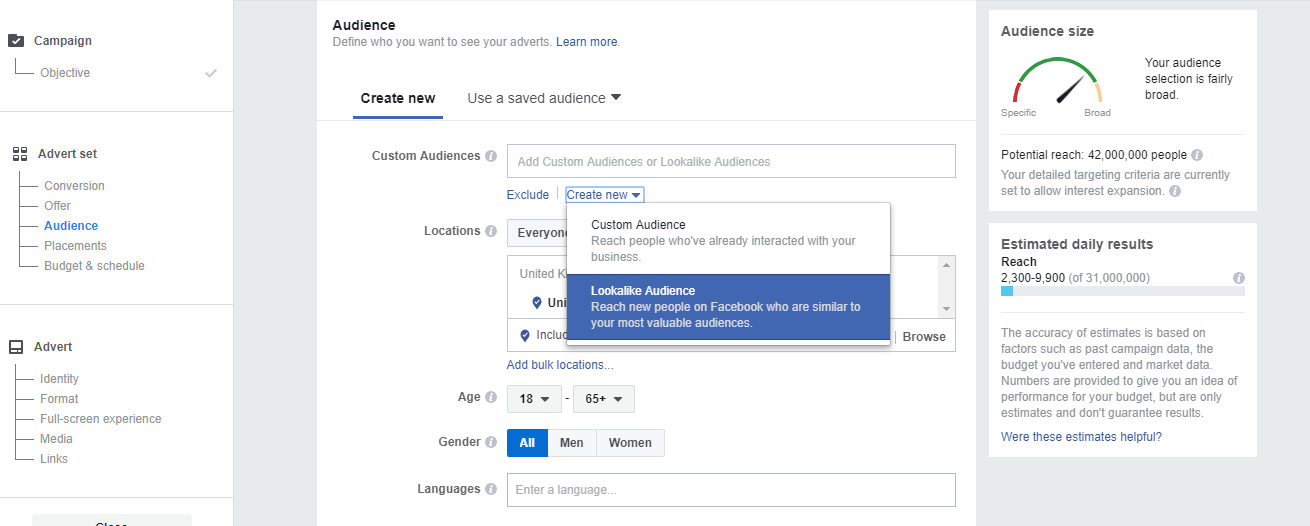Click Were these estimates helpful link
The width and height of the screenshot is (1310, 526).
1081,437
